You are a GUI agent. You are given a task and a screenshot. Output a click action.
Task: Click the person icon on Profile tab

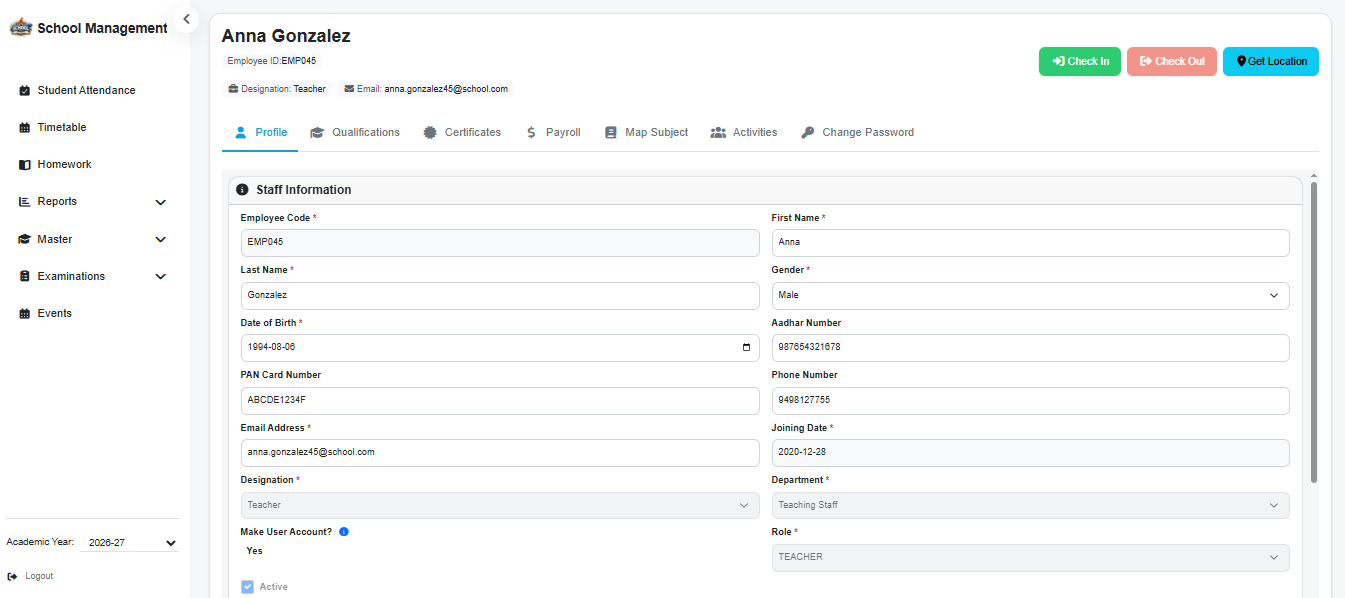[x=240, y=132]
